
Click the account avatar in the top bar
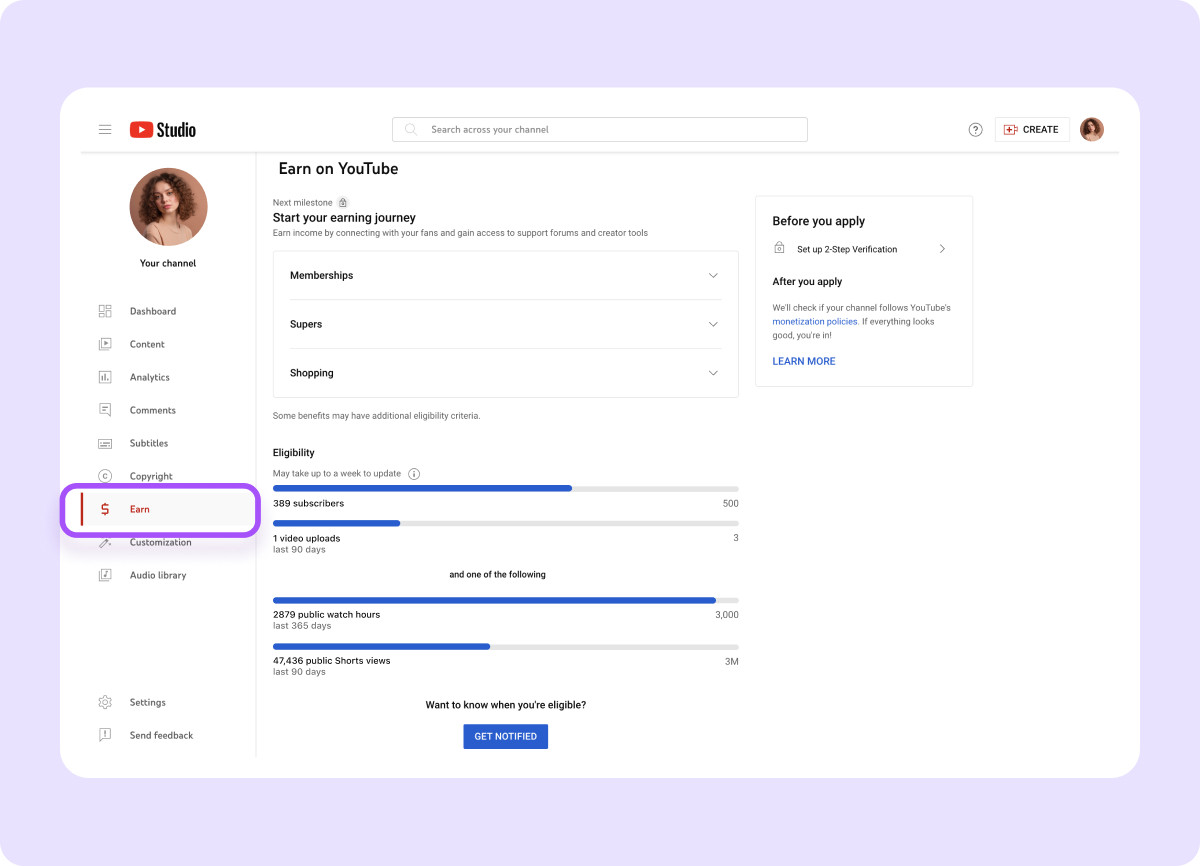point(1092,129)
